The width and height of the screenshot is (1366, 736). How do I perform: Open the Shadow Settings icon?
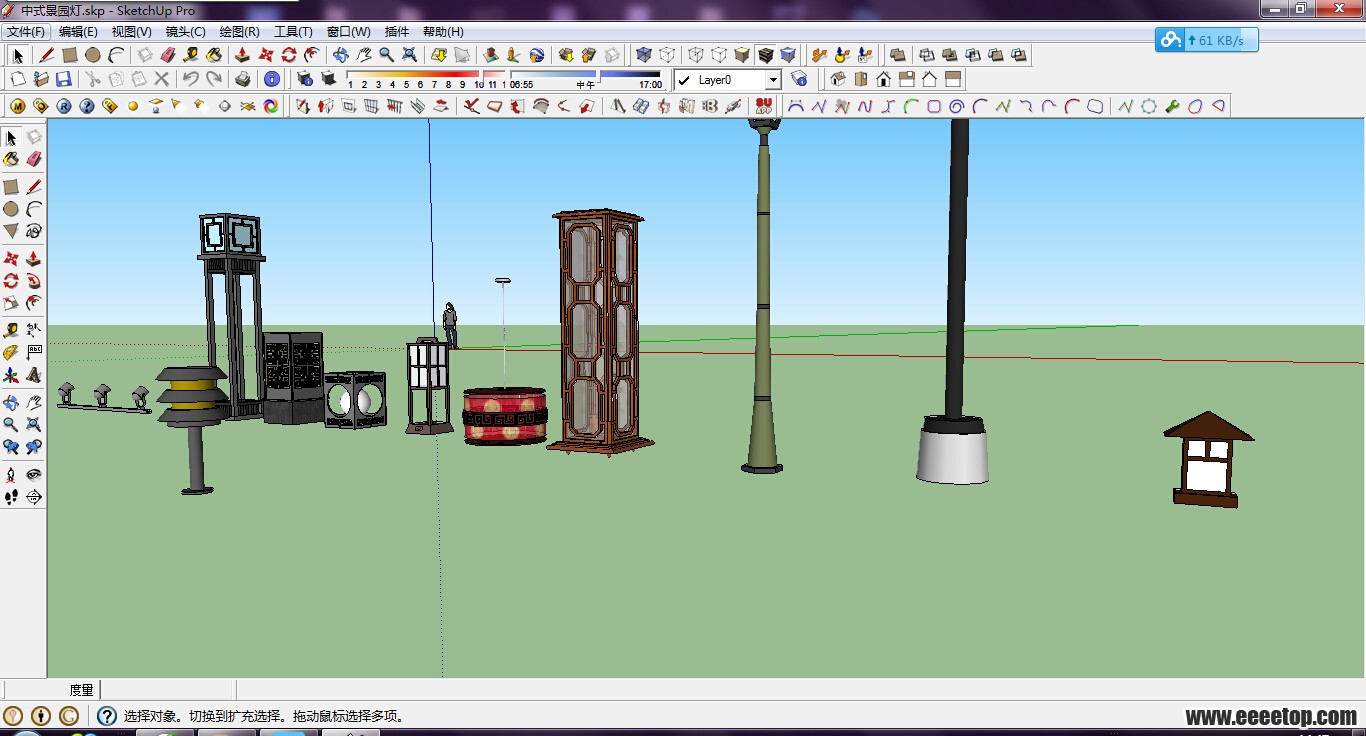click(x=305, y=79)
